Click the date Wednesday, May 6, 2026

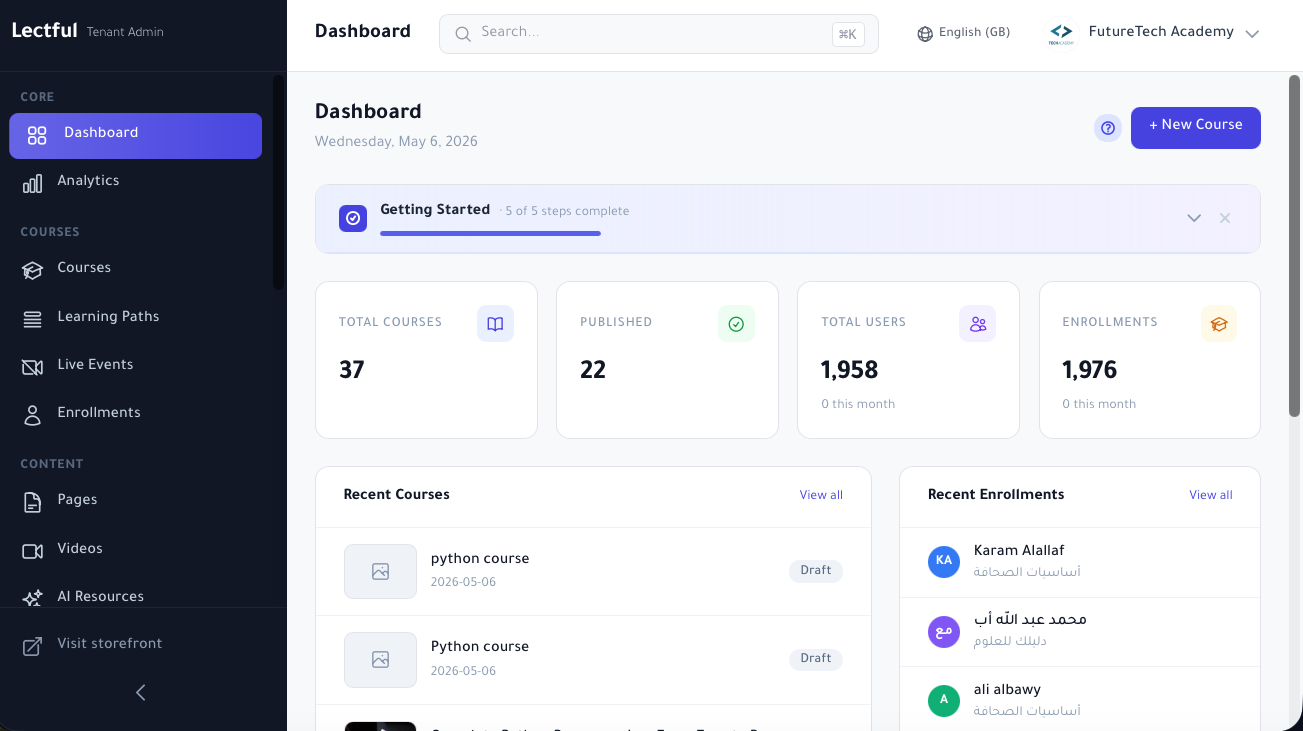(396, 142)
